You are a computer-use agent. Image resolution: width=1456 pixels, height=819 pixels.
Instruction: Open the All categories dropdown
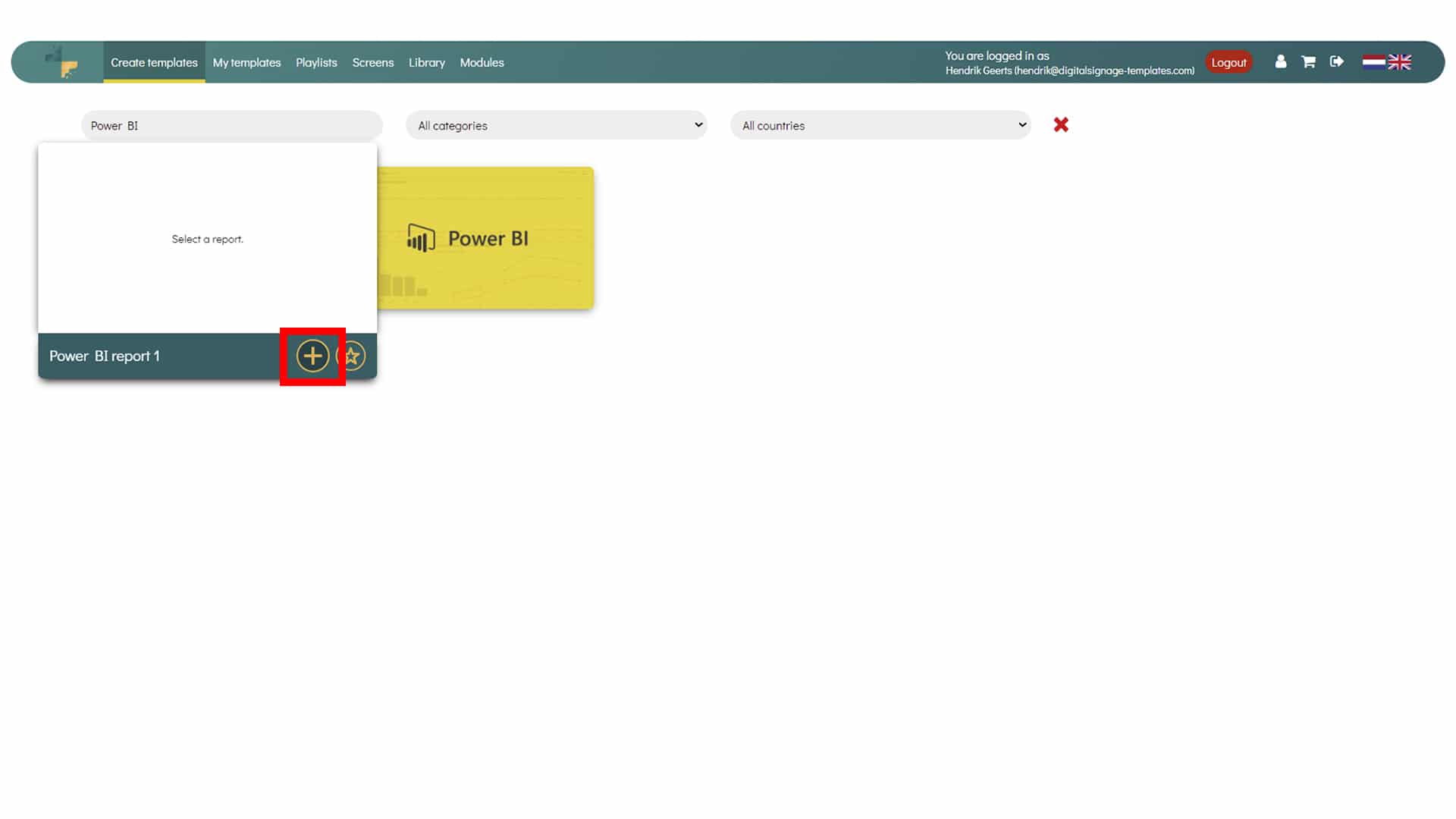557,125
